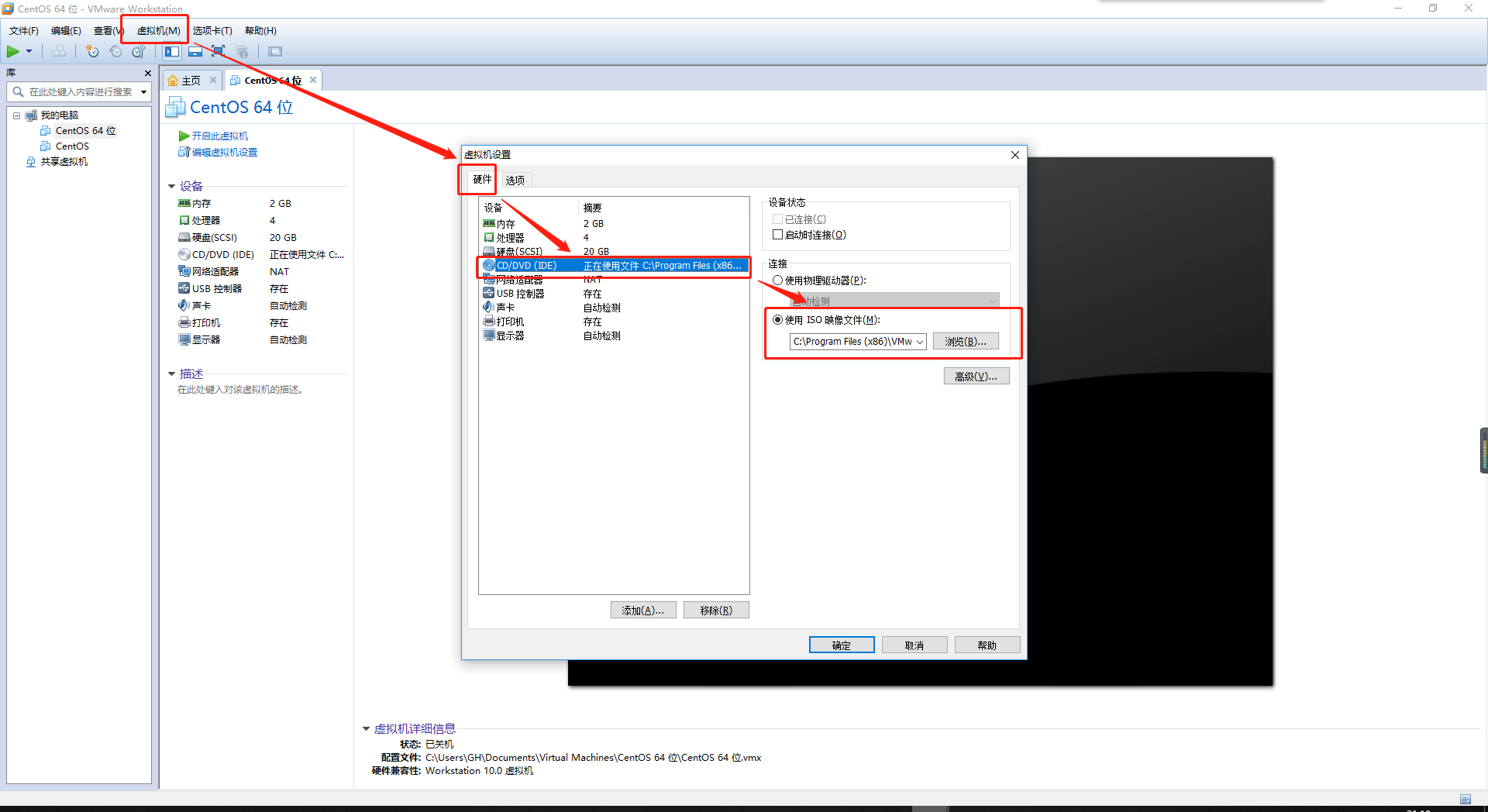The image size is (1488, 812).
Task: Click CD/DVD (IDE) in main summary pane
Action: 223,255
